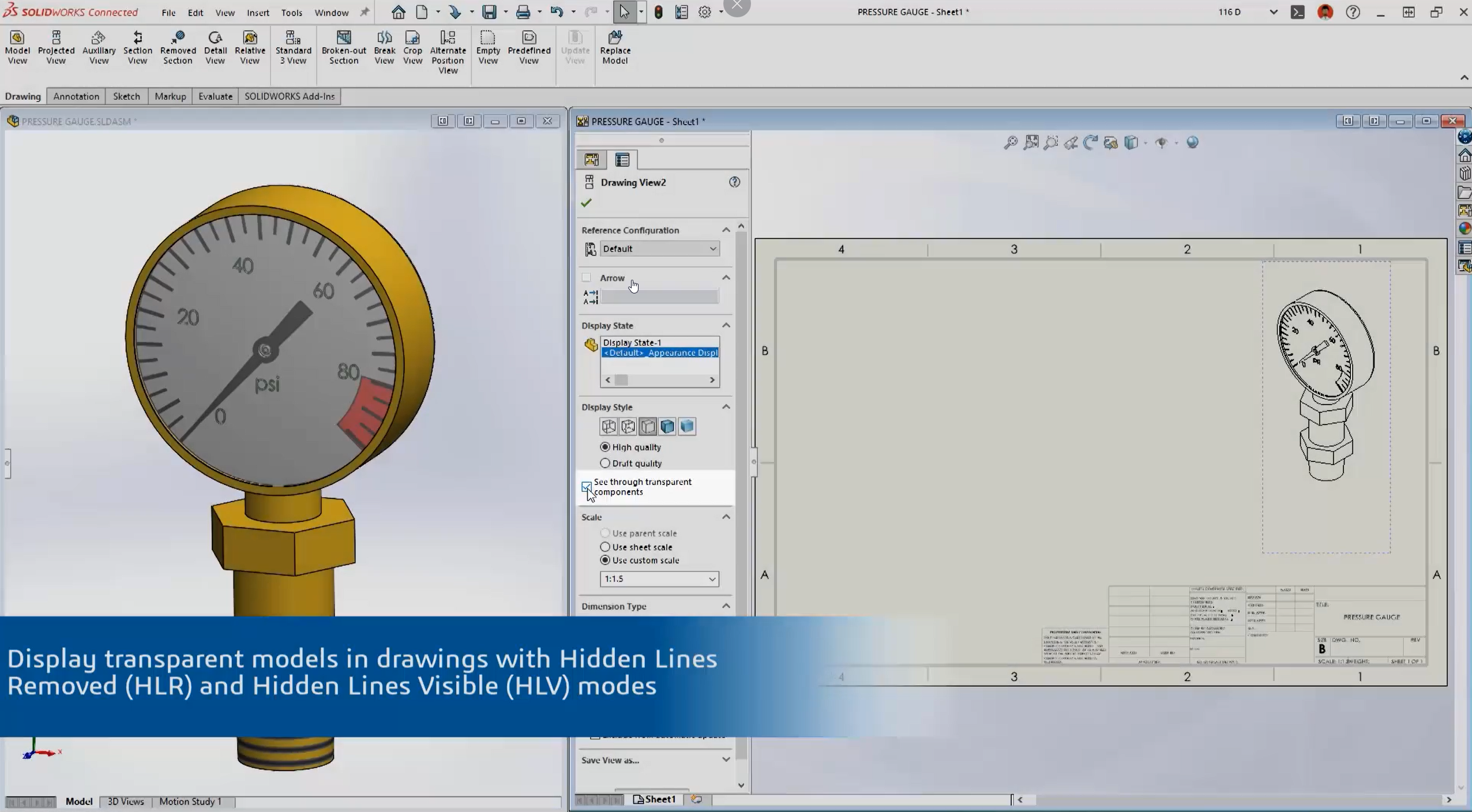
Task: Choose Hidden Lines Visible display style
Action: click(628, 426)
